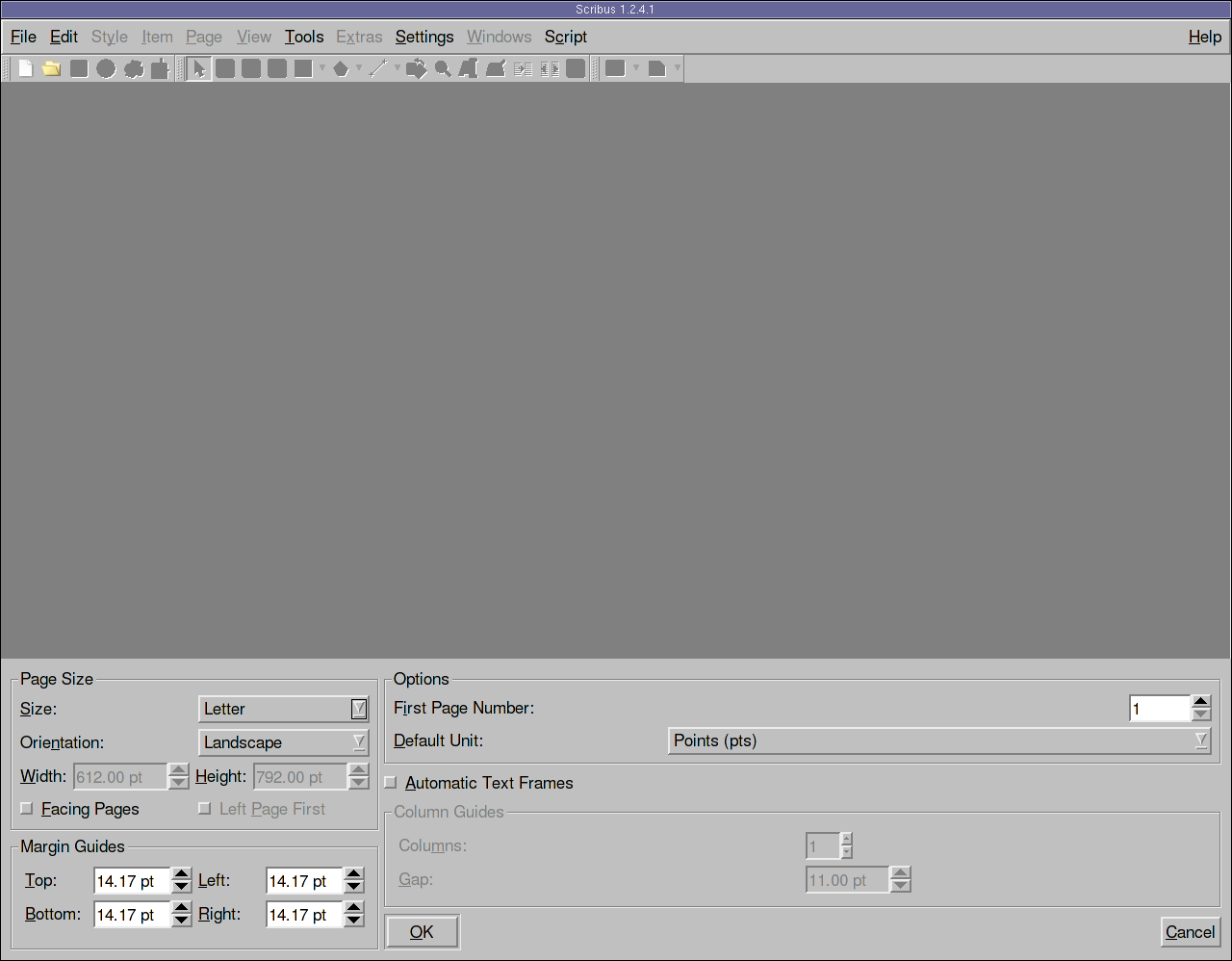
Task: Click the Link Text Frames icon
Action: (523, 68)
